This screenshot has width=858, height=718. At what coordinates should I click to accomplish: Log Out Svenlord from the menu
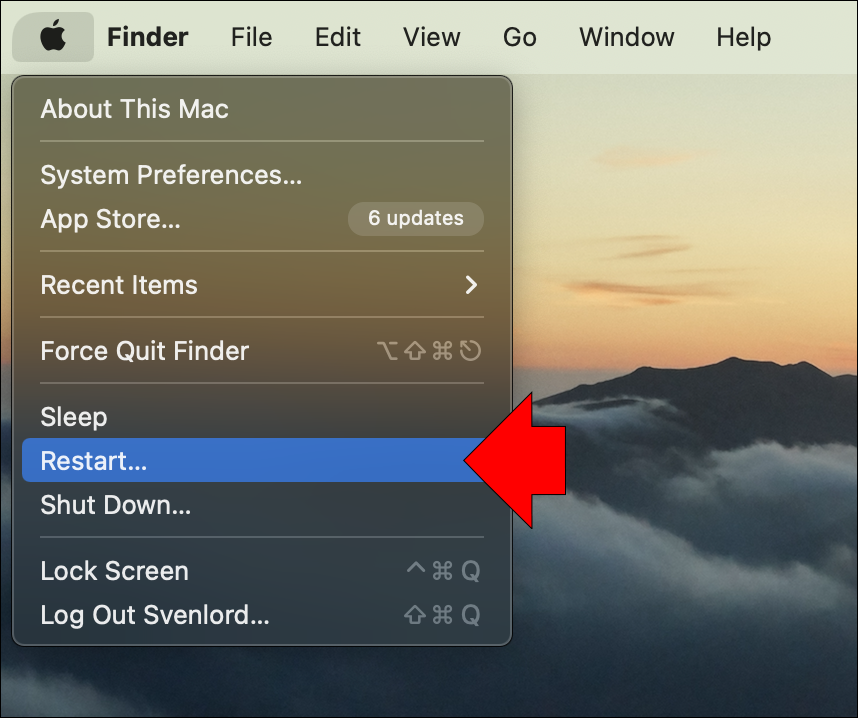tap(155, 615)
